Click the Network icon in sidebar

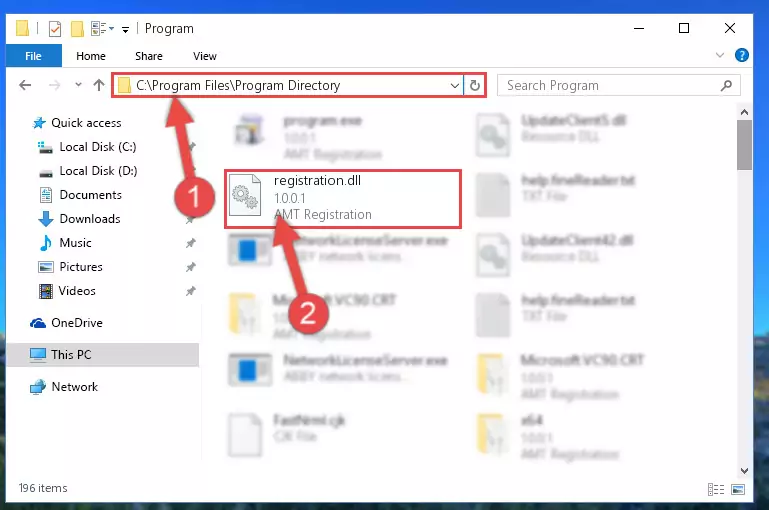(x=38, y=387)
